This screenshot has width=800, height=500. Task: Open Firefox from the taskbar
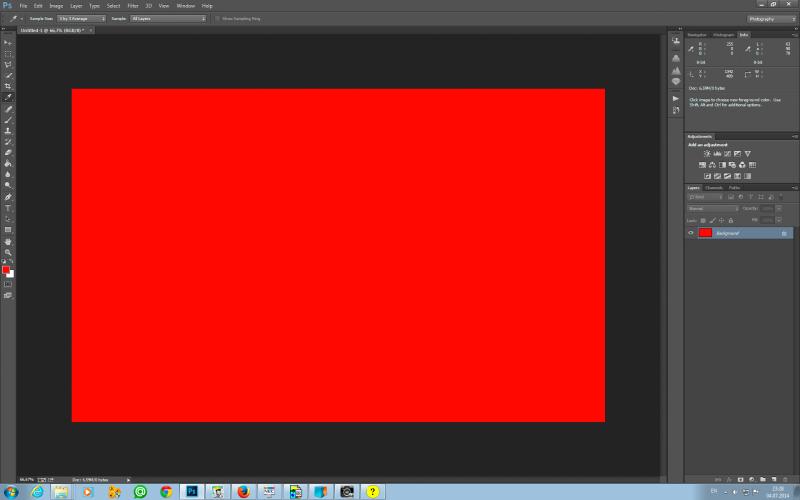pos(243,492)
